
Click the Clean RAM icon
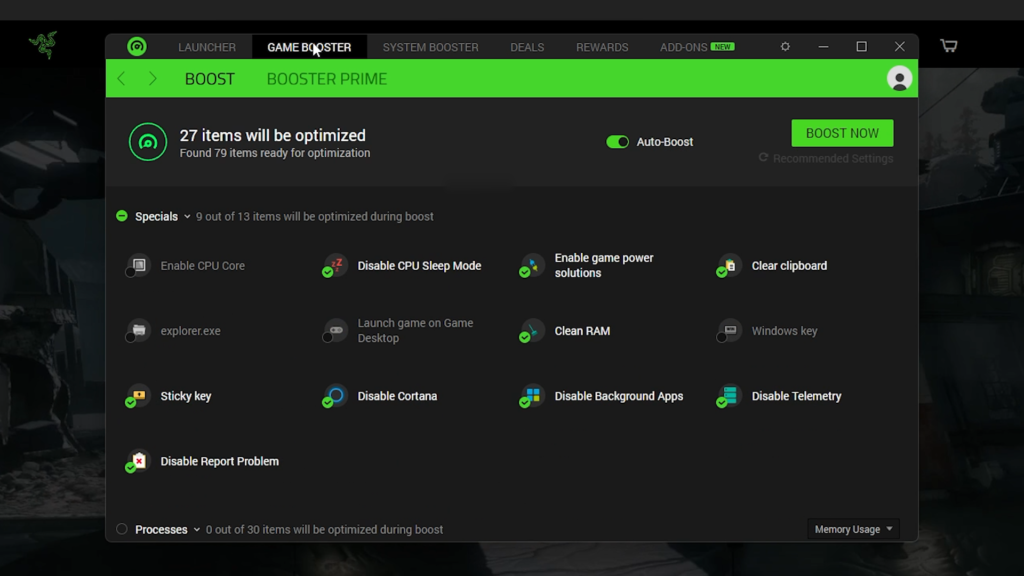pos(532,331)
